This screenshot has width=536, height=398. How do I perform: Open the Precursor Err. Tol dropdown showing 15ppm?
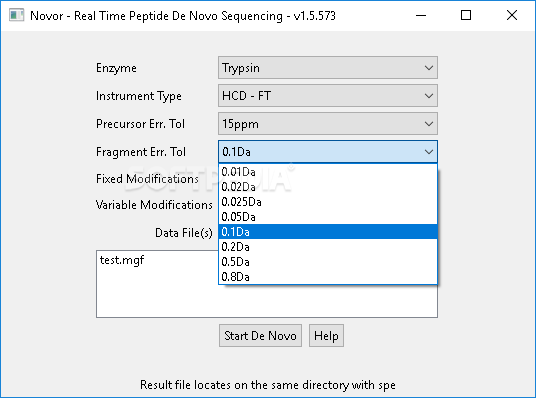pyautogui.click(x=328, y=124)
